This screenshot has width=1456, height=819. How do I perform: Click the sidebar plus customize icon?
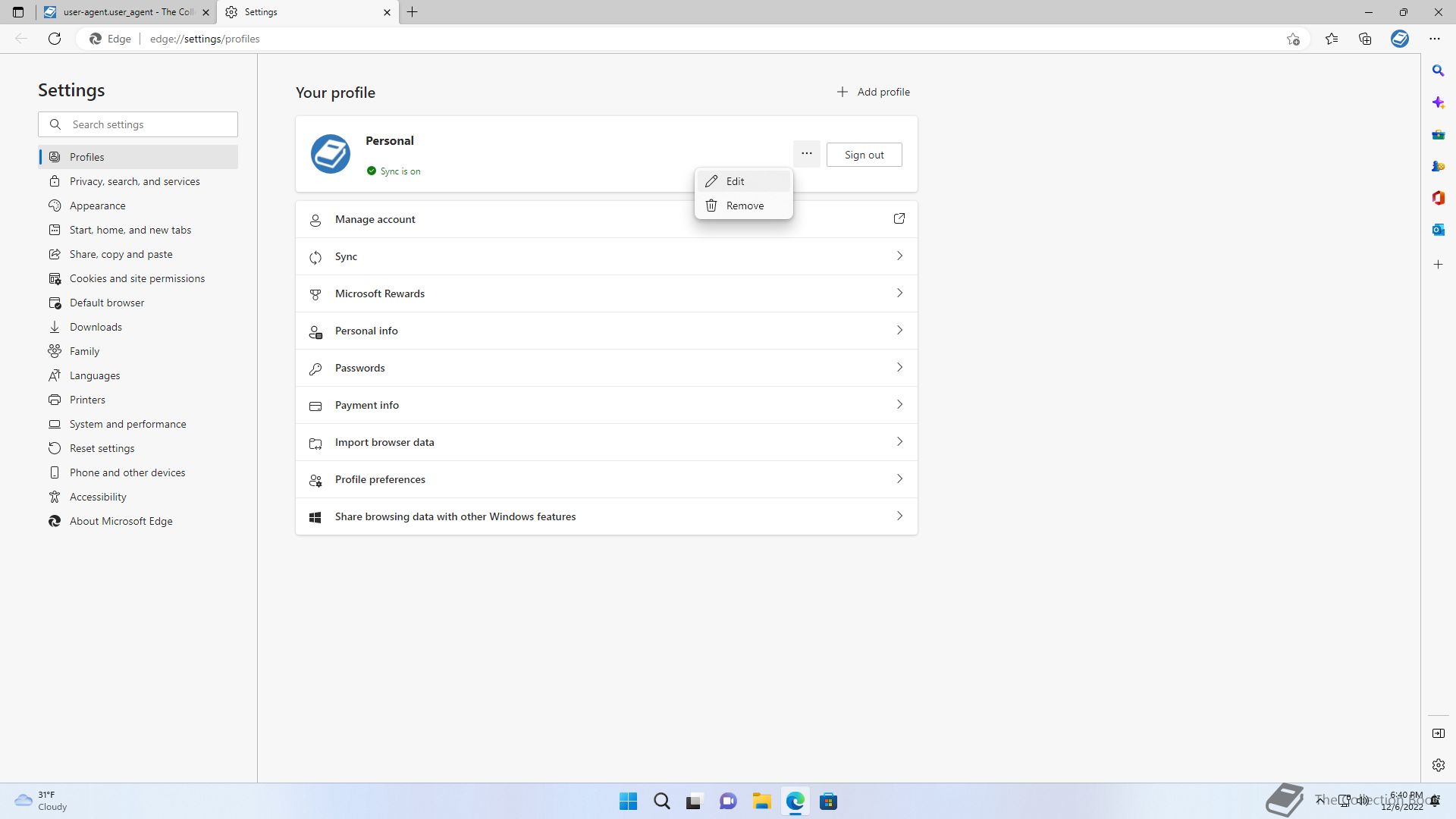point(1438,265)
